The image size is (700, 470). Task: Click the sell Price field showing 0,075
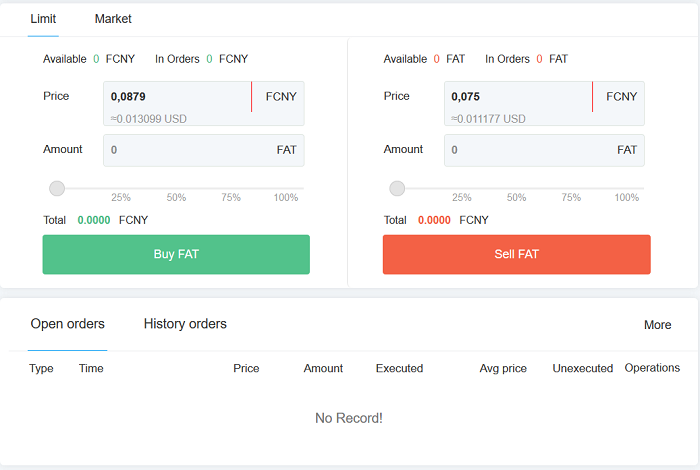pos(517,97)
